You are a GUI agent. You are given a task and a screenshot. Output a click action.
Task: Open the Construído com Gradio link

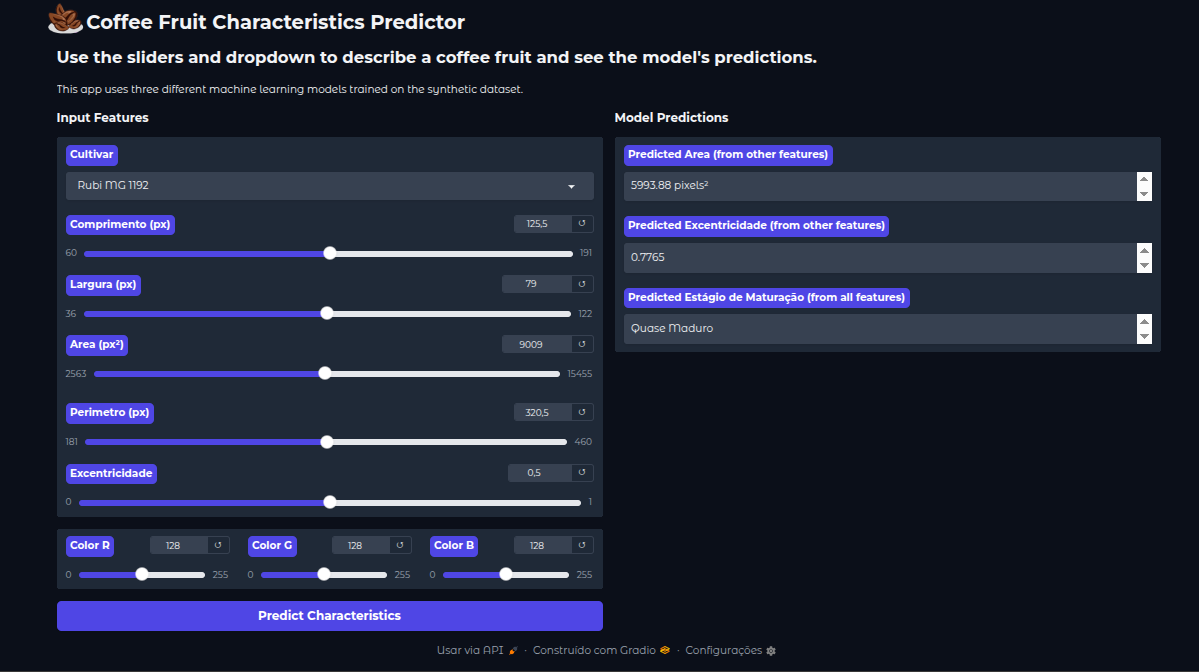(600, 650)
